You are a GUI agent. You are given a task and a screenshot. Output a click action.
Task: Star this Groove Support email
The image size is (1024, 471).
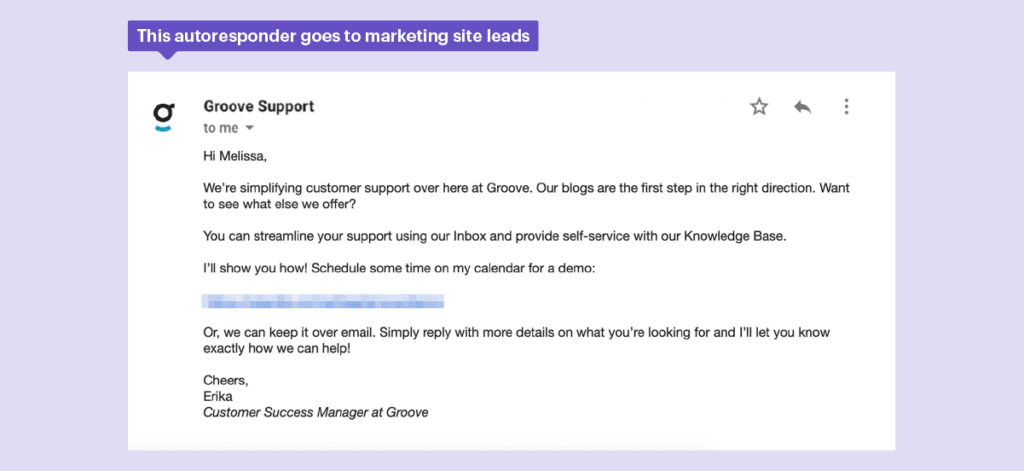click(759, 107)
